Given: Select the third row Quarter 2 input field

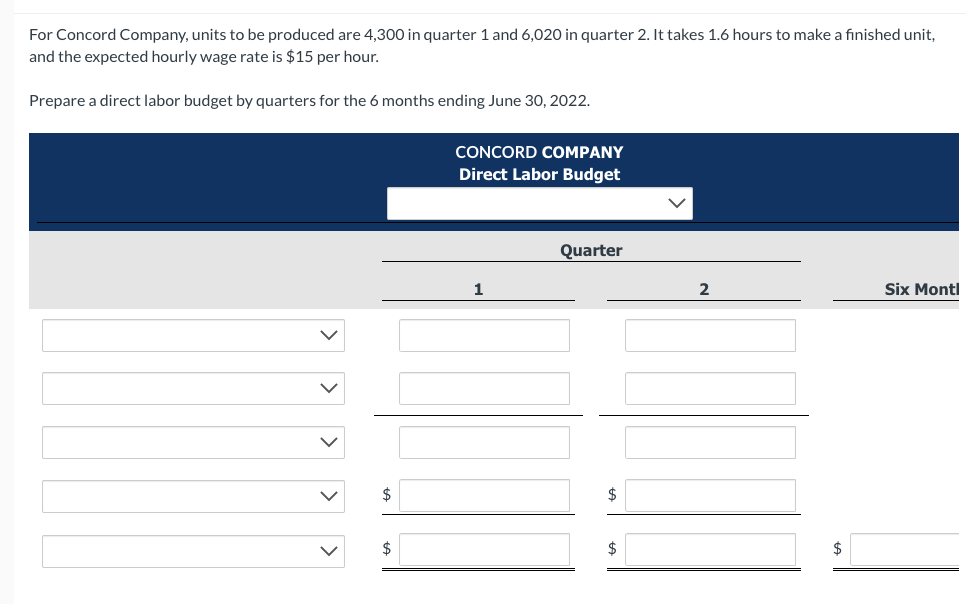Looking at the screenshot, I should (710, 442).
